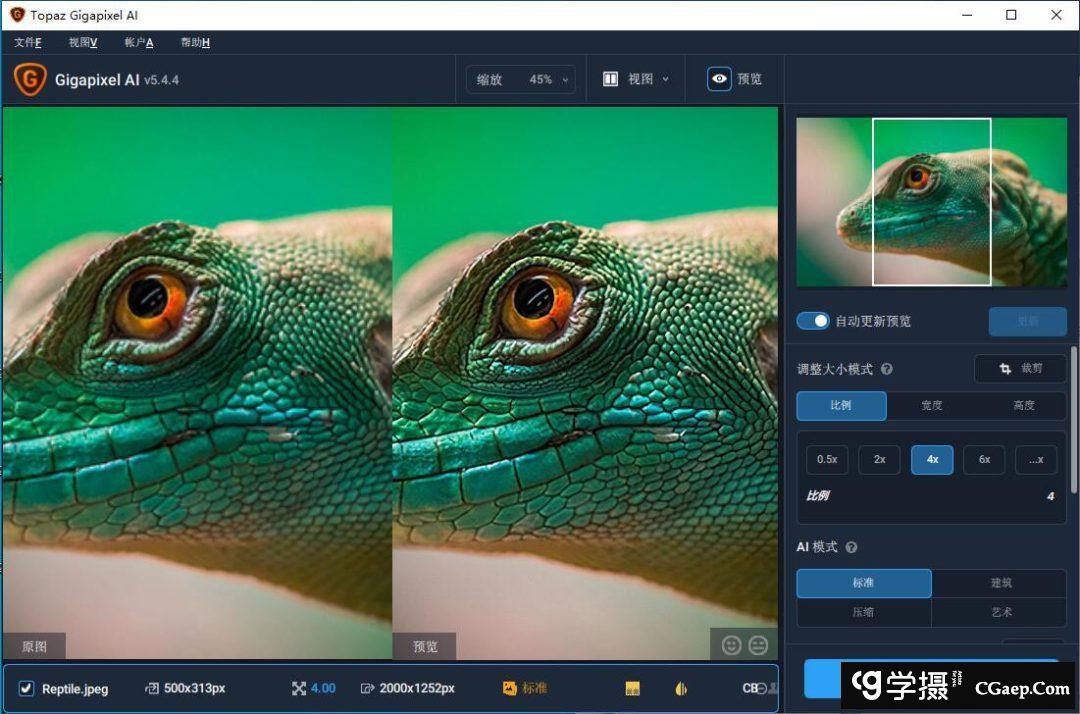Toggle the 预览 eye button

(x=719, y=79)
